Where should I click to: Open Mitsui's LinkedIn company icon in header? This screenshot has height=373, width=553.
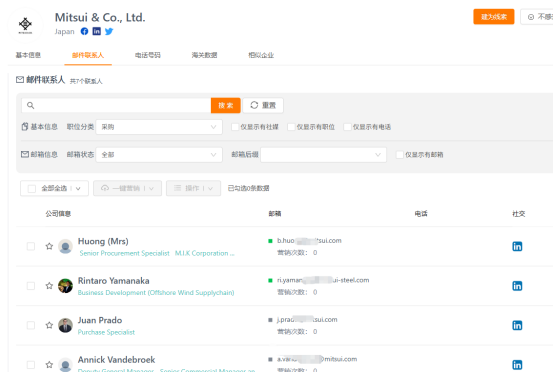[97, 31]
